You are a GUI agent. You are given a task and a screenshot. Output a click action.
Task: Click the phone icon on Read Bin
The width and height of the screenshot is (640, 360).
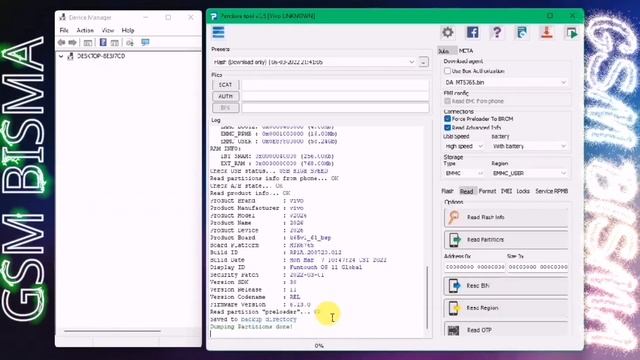point(454,285)
